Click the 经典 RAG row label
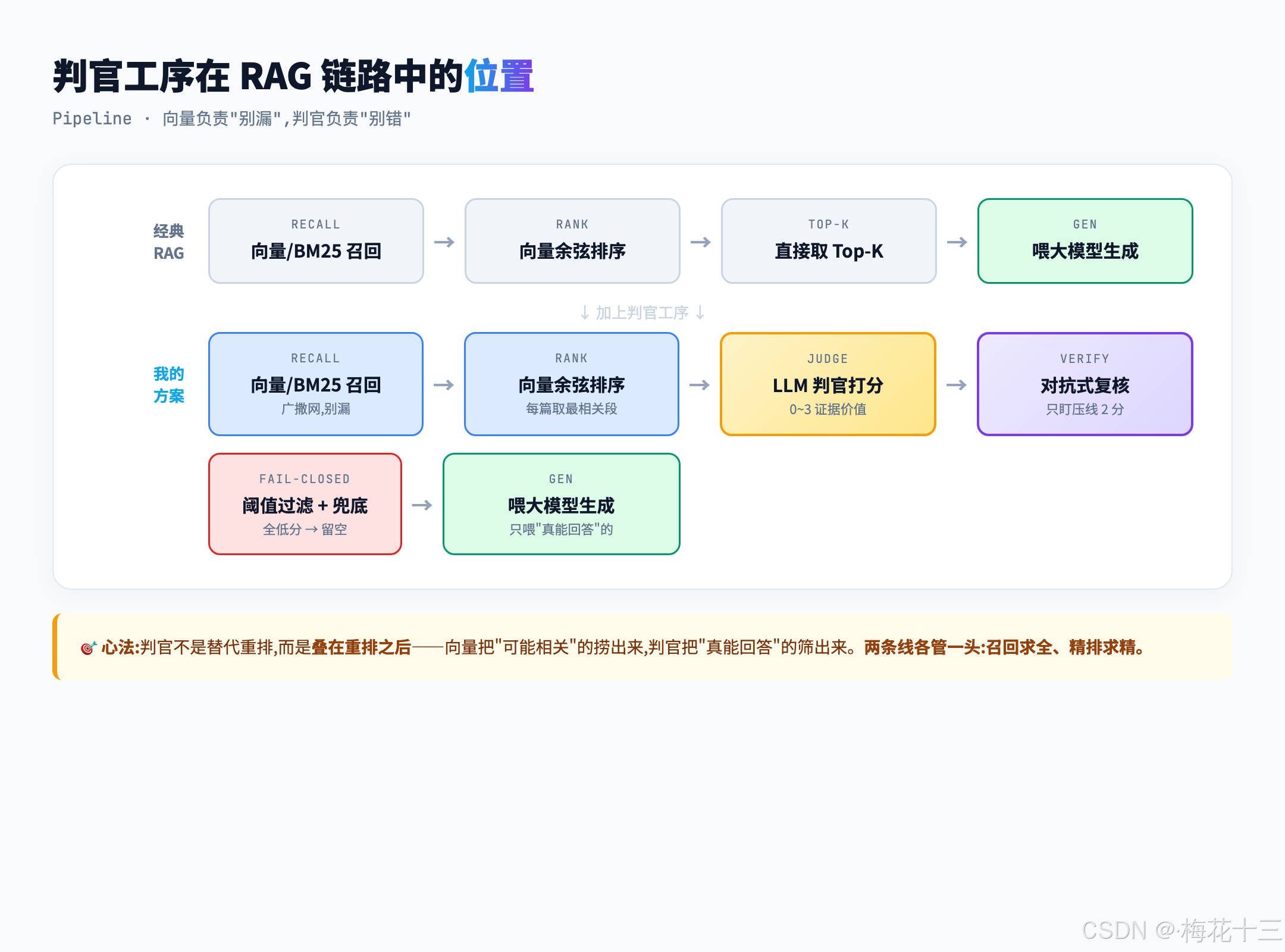Image resolution: width=1285 pixels, height=952 pixels. pos(169,242)
